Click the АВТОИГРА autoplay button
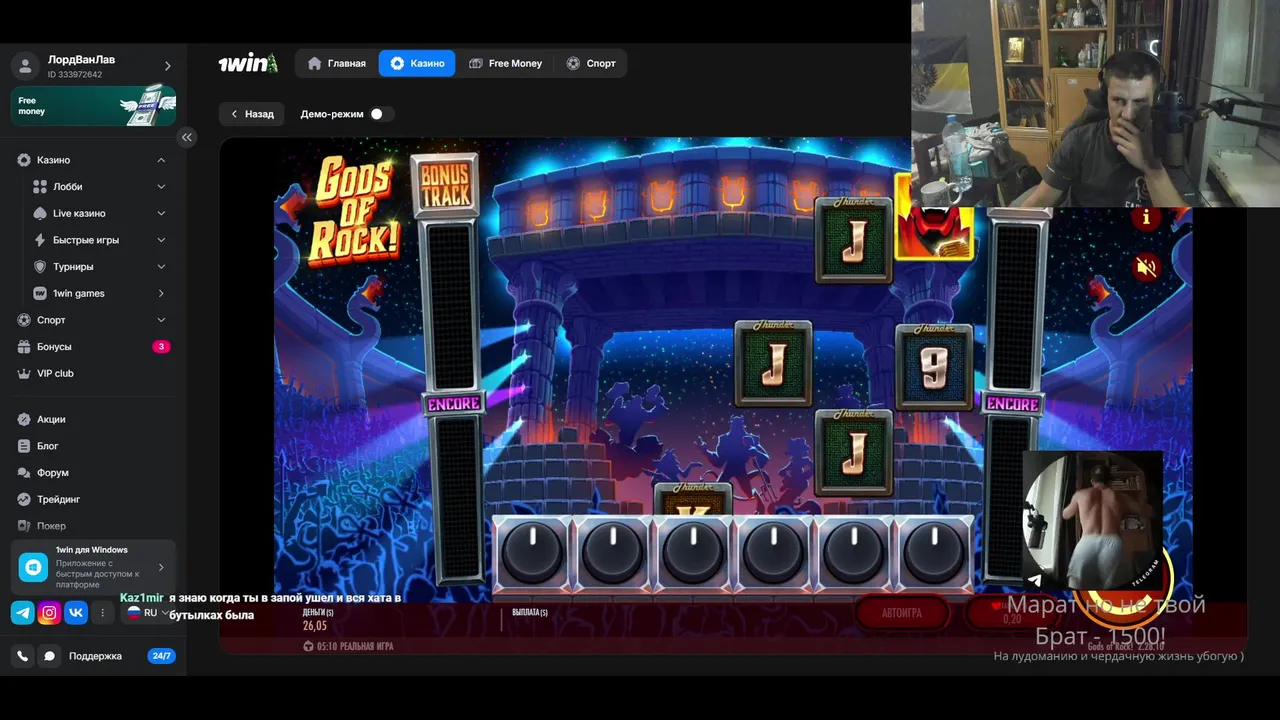This screenshot has width=1280, height=720. pyautogui.click(x=902, y=613)
